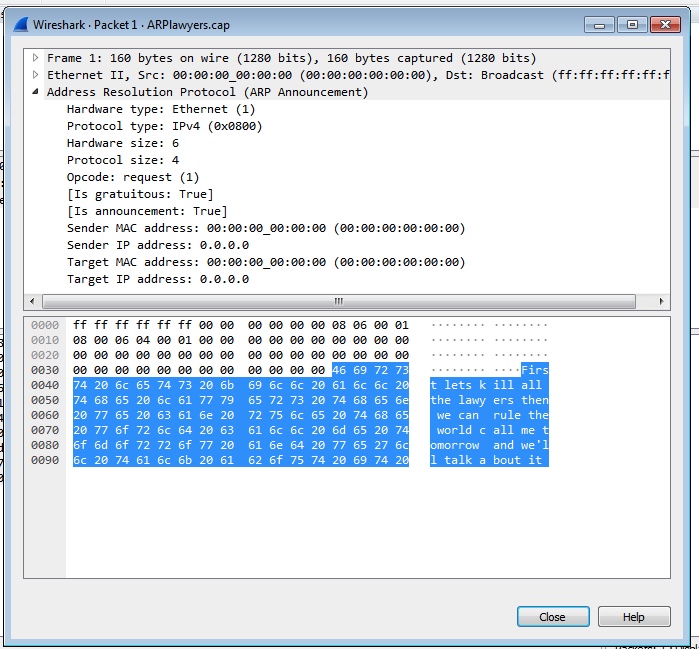Screen dimensions: 699x649
Task: Select the Protocol size: 4 field
Action: pyautogui.click(x=123, y=160)
